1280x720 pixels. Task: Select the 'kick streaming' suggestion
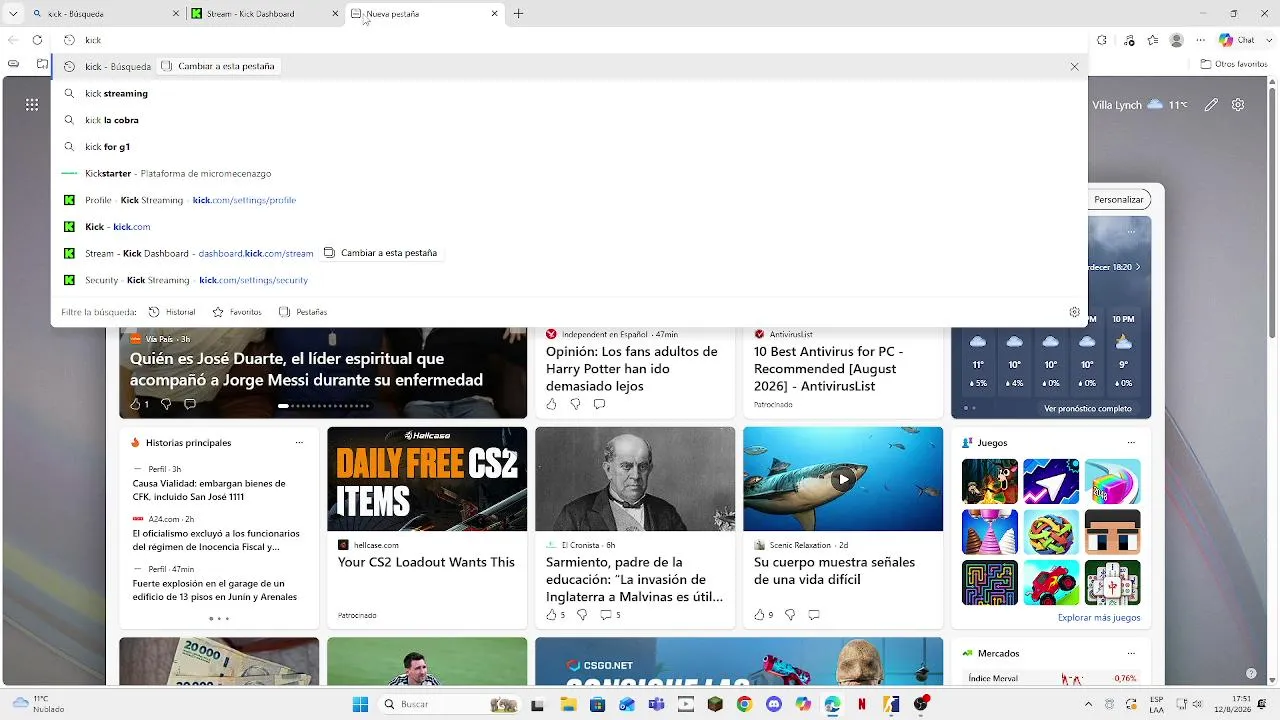[569, 93]
